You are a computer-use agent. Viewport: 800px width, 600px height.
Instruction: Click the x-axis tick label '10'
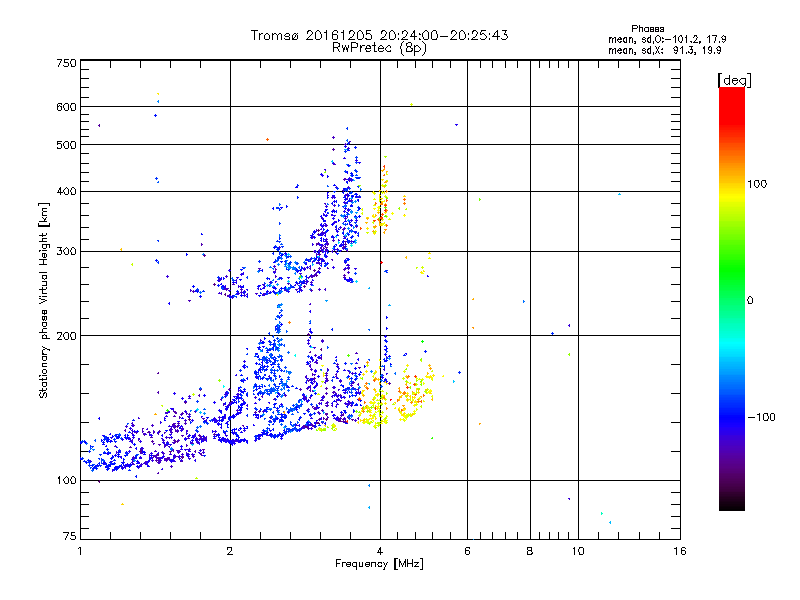coord(578,551)
